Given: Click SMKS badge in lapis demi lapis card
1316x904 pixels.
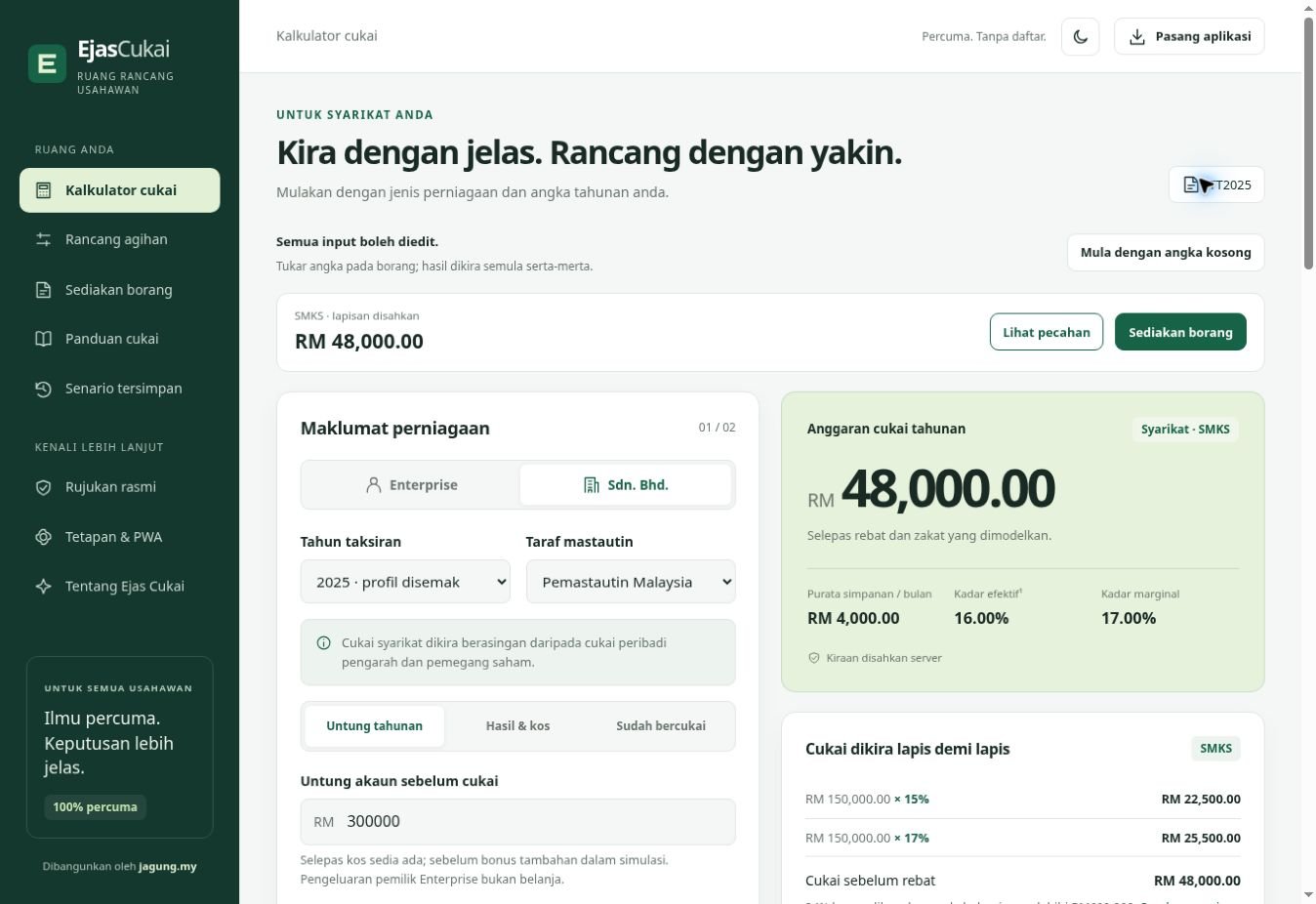Looking at the screenshot, I should click(x=1215, y=749).
